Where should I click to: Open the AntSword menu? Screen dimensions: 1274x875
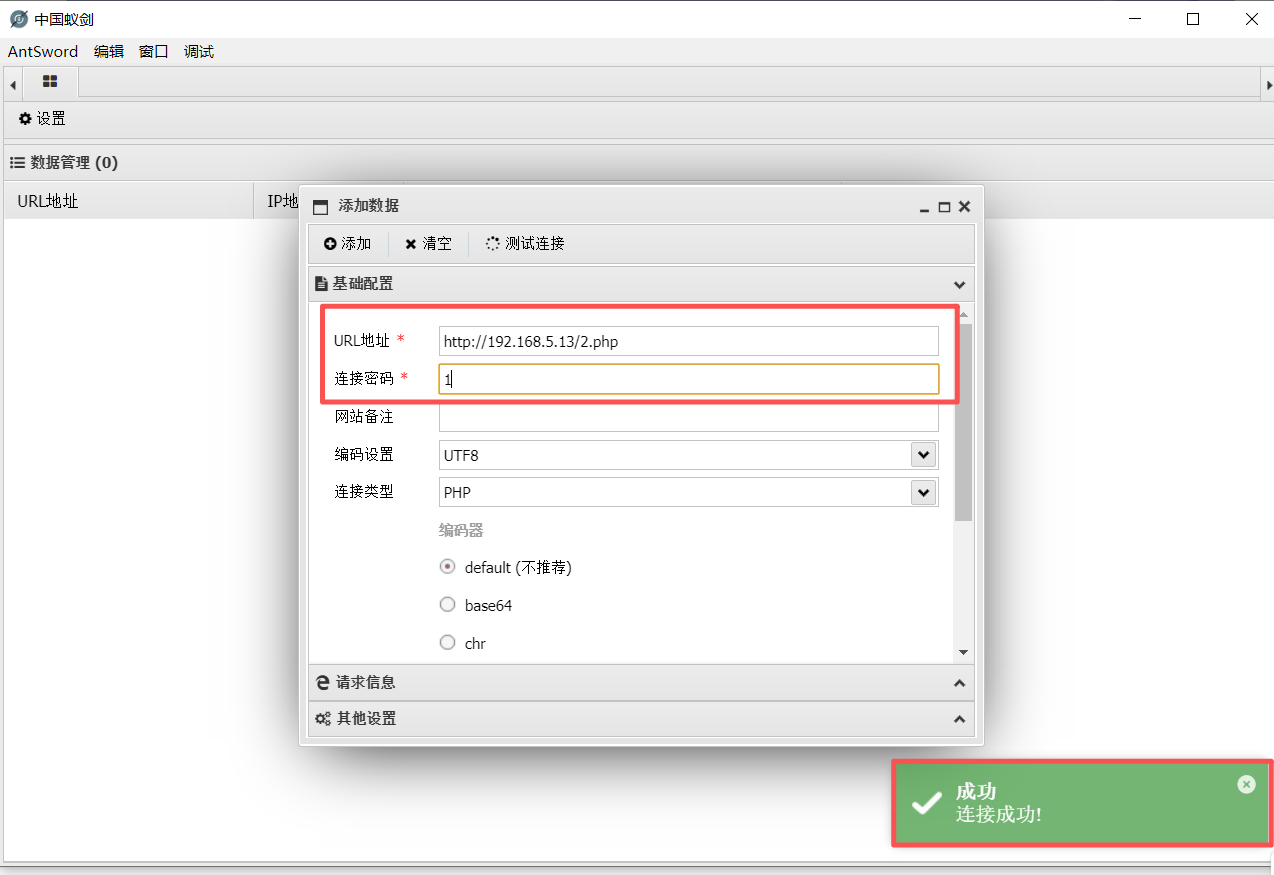point(43,51)
